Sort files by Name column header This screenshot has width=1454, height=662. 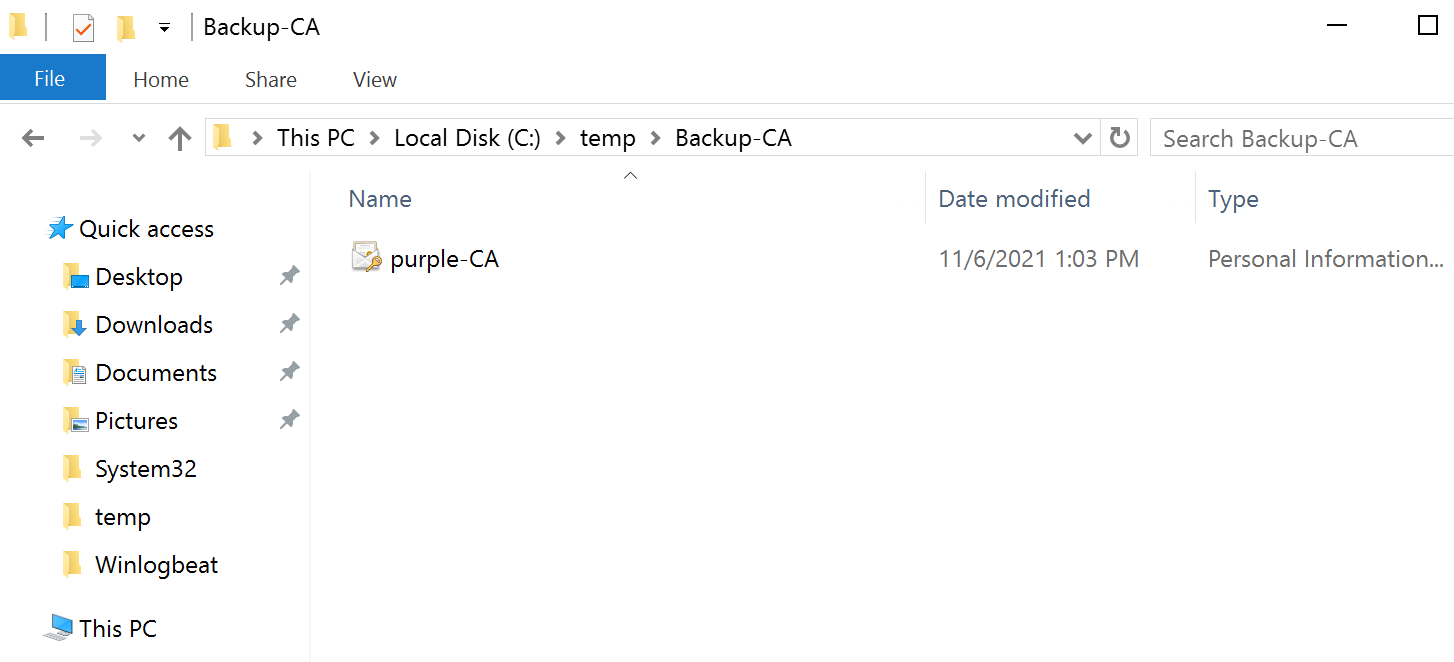click(x=380, y=199)
